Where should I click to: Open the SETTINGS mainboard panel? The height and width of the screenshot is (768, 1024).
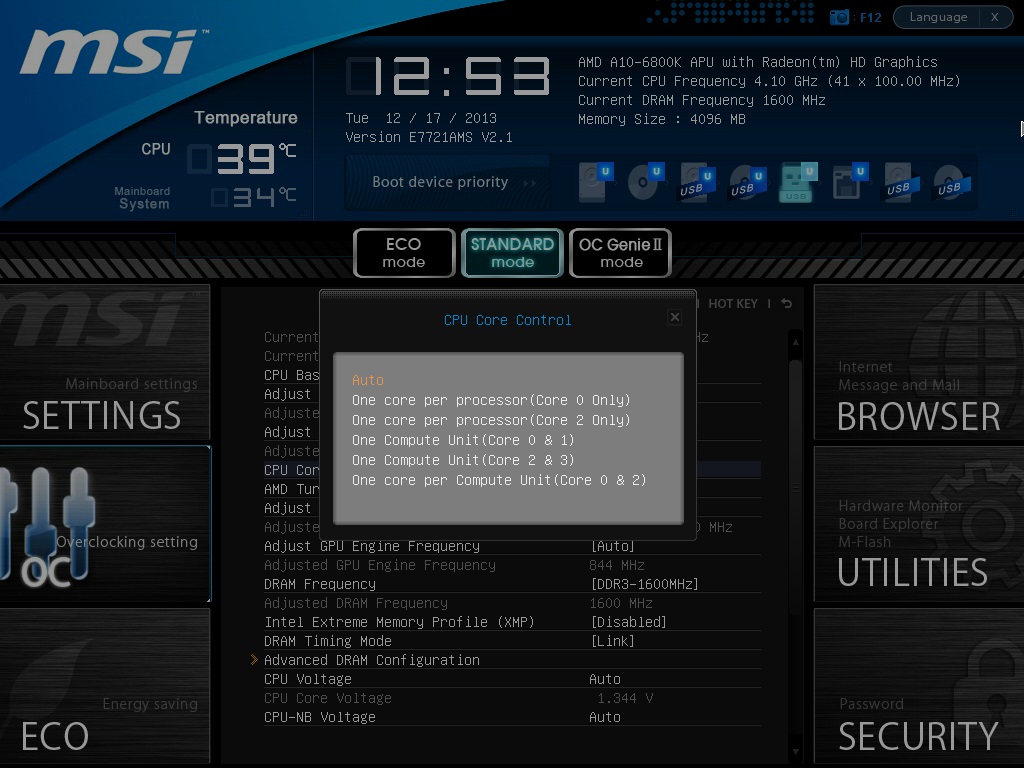[x=104, y=363]
